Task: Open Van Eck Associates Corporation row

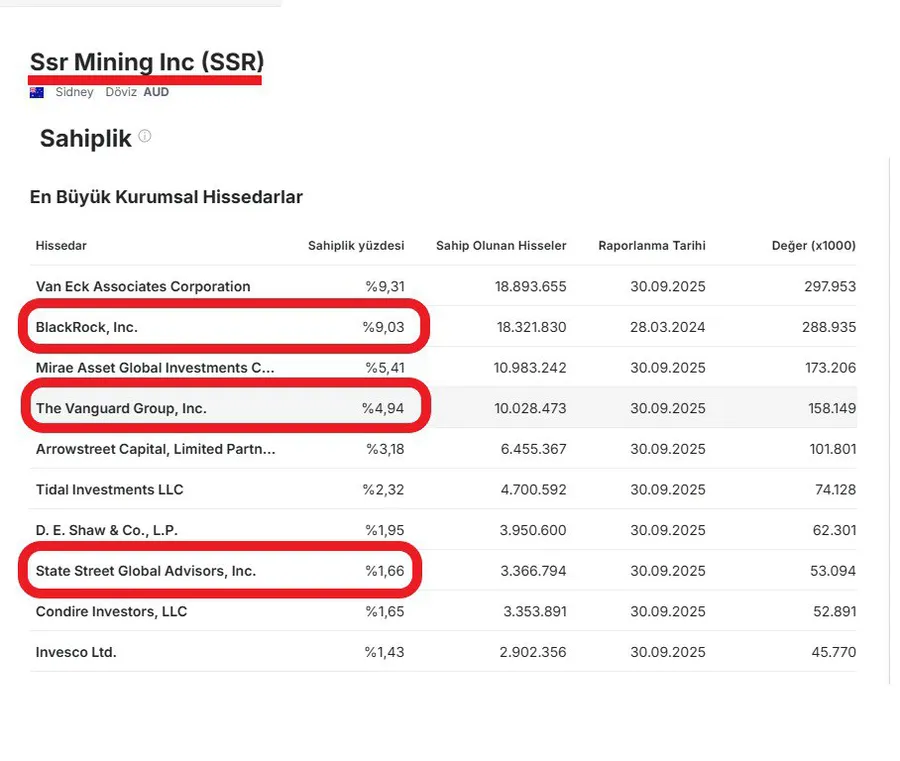Action: click(143, 287)
